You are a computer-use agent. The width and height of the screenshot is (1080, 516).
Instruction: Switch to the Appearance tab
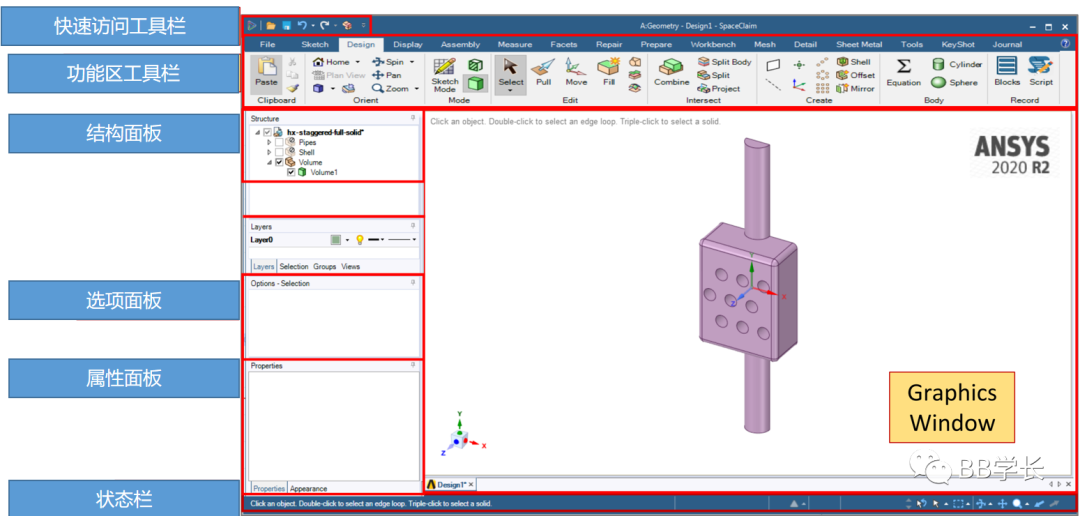(x=308, y=488)
